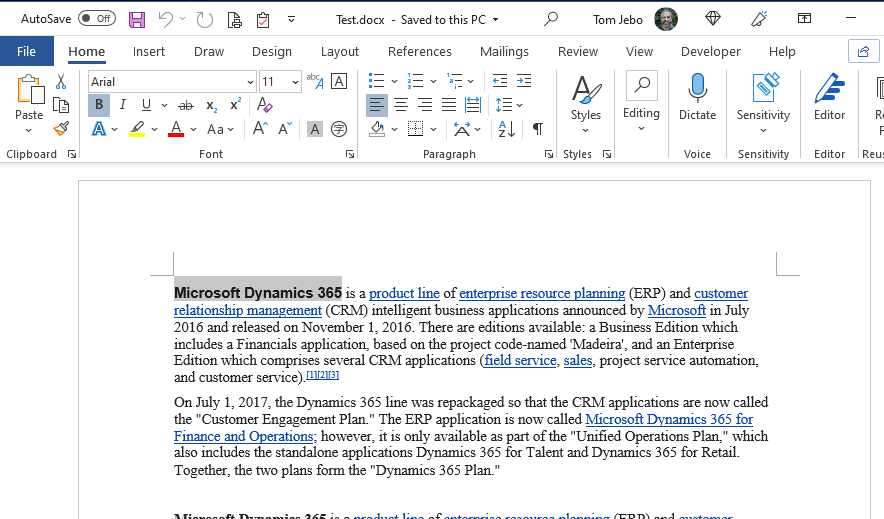Toggle AutoSave switch on
Viewport: 884px width, 519px height.
[96, 19]
